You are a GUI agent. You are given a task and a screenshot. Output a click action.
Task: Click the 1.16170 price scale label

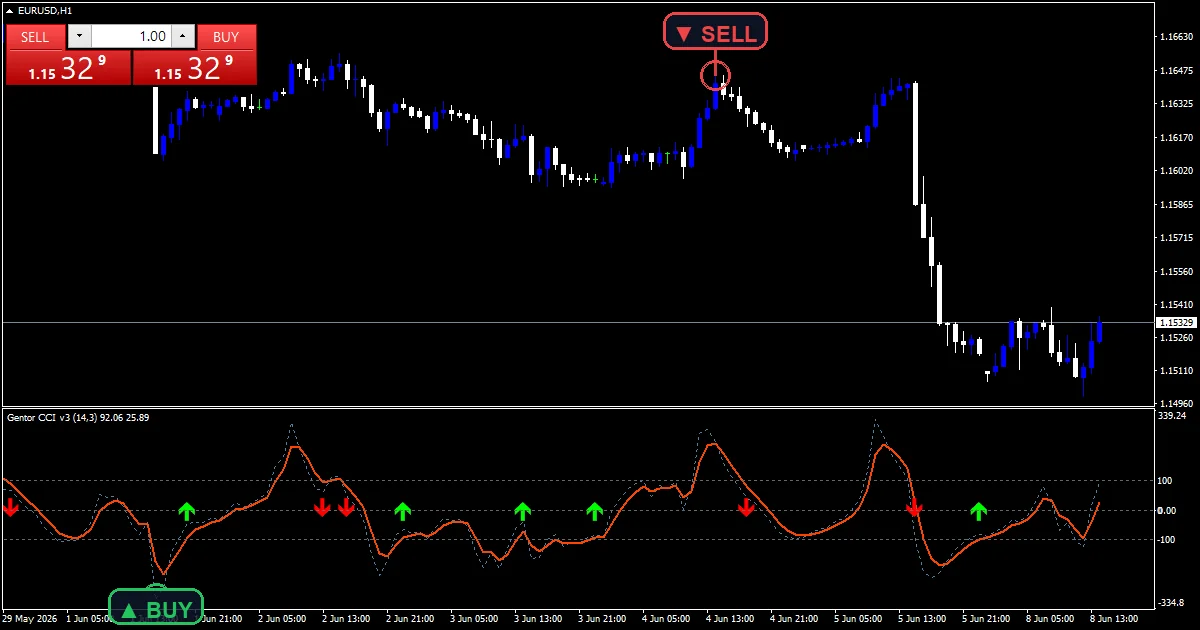click(x=1175, y=138)
